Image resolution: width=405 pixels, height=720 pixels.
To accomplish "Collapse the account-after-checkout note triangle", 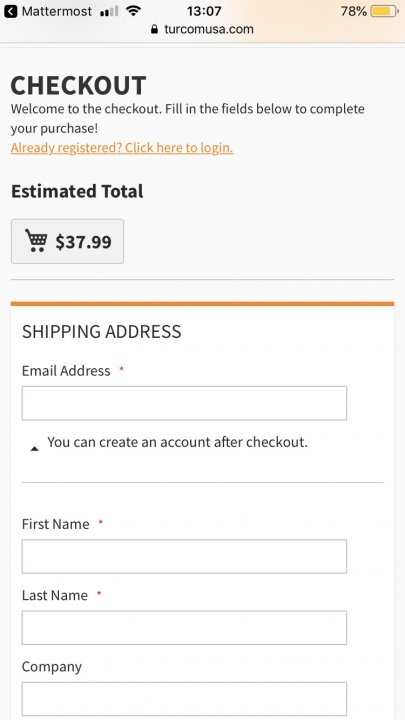I will (34, 449).
